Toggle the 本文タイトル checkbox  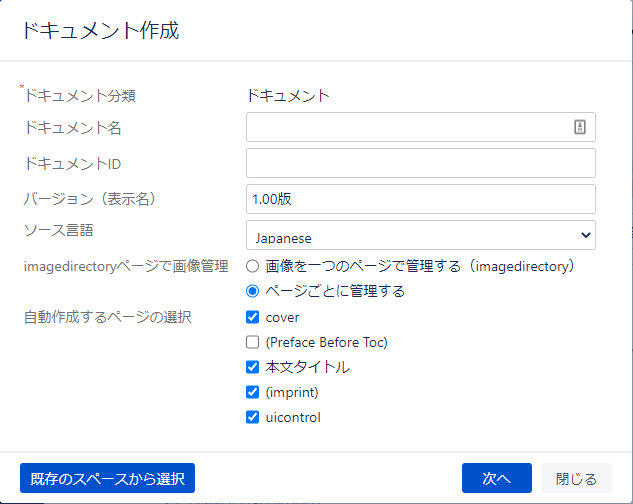point(252,367)
